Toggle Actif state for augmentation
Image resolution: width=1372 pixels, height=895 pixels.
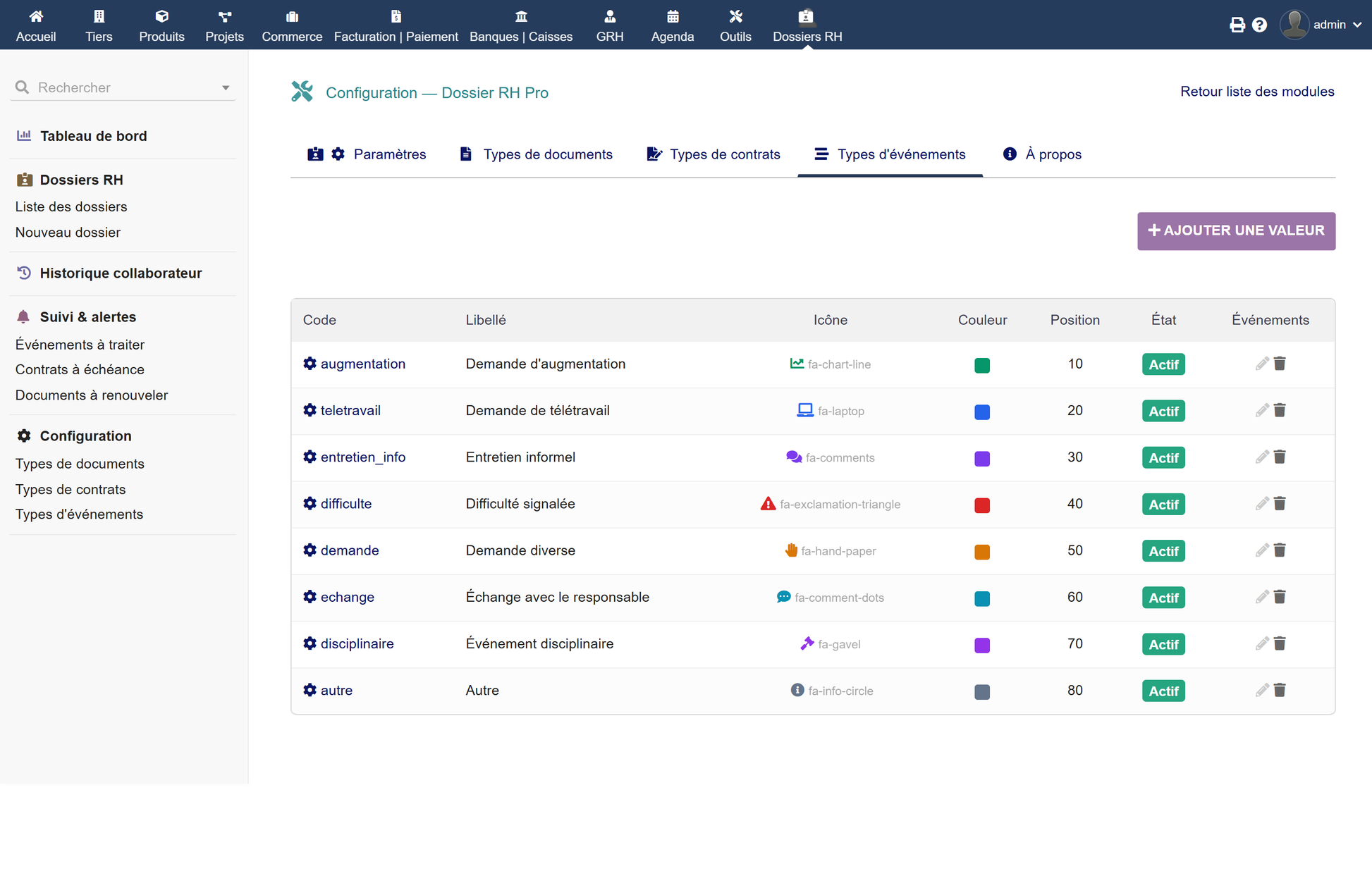click(1163, 364)
